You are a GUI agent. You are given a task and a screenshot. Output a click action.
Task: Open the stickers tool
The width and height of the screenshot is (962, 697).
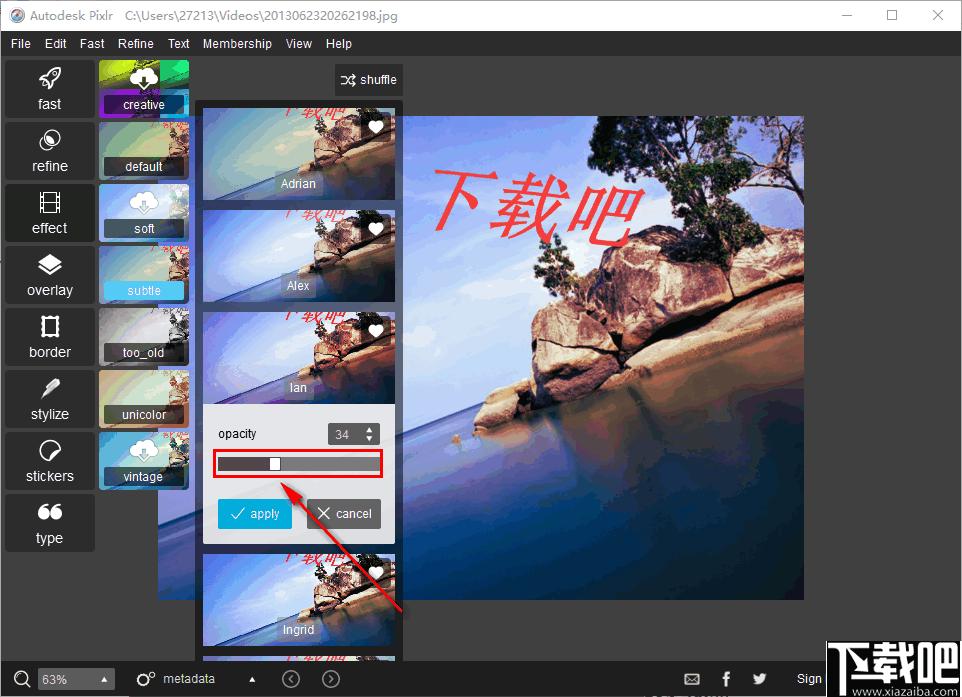50,460
